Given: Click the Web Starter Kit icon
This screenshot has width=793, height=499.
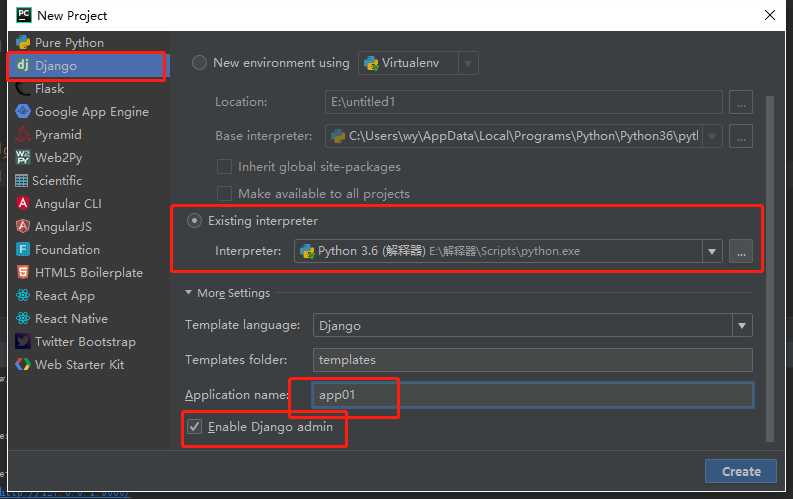Looking at the screenshot, I should click(x=23, y=364).
